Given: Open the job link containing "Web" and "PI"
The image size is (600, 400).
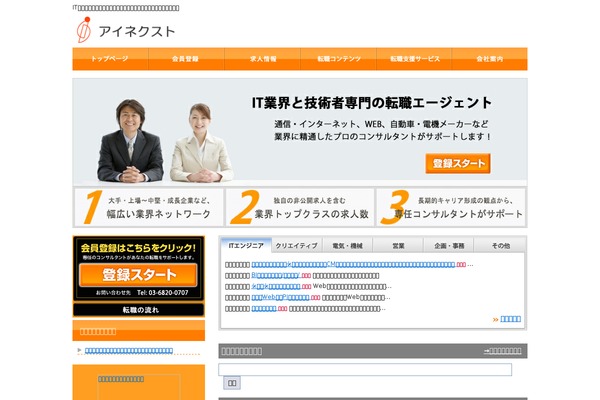Looking at the screenshot, I should [x=280, y=297].
